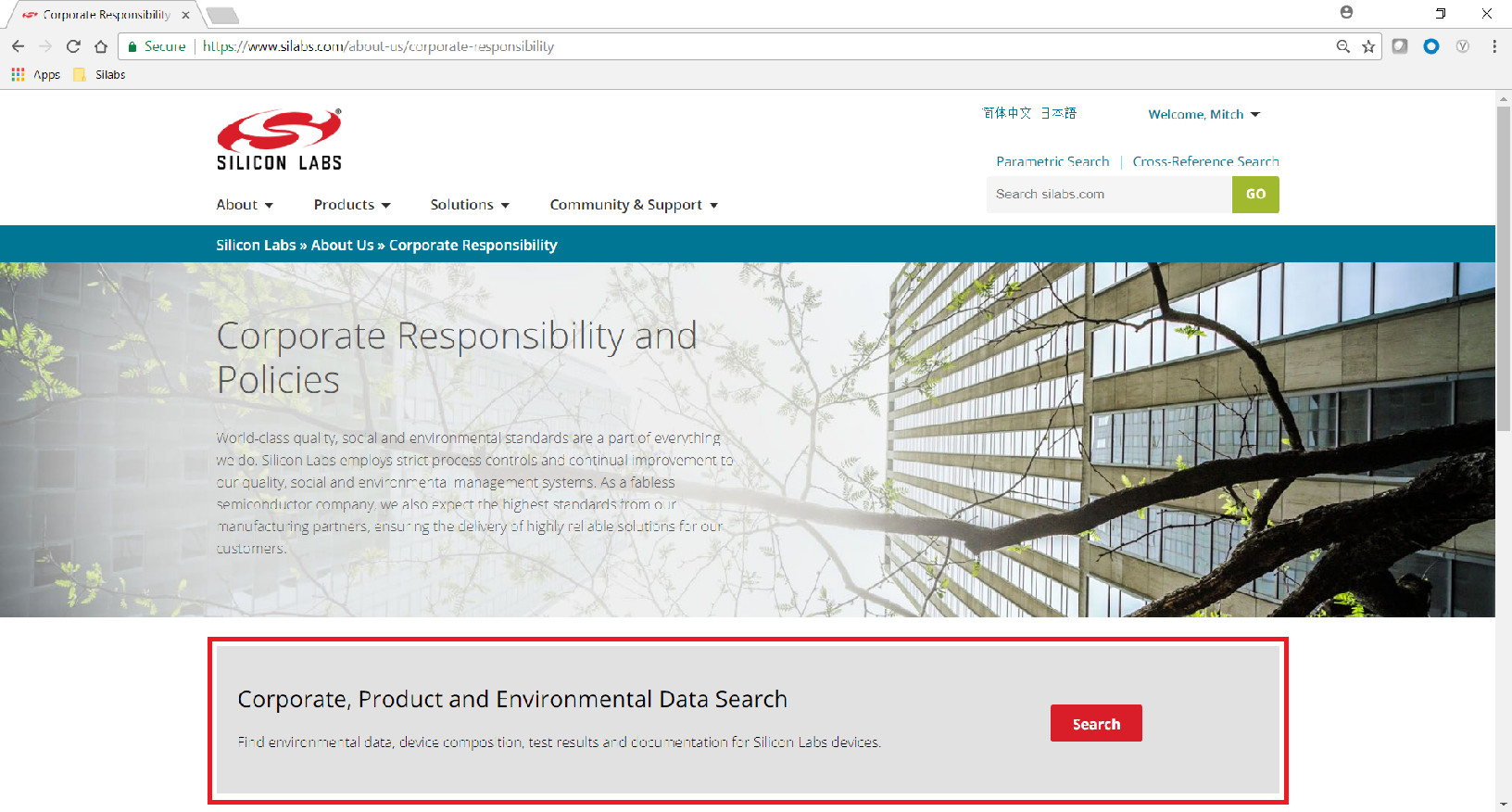Image resolution: width=1512 pixels, height=812 pixels.
Task: Click the green Secure padlock icon
Action: click(x=132, y=46)
